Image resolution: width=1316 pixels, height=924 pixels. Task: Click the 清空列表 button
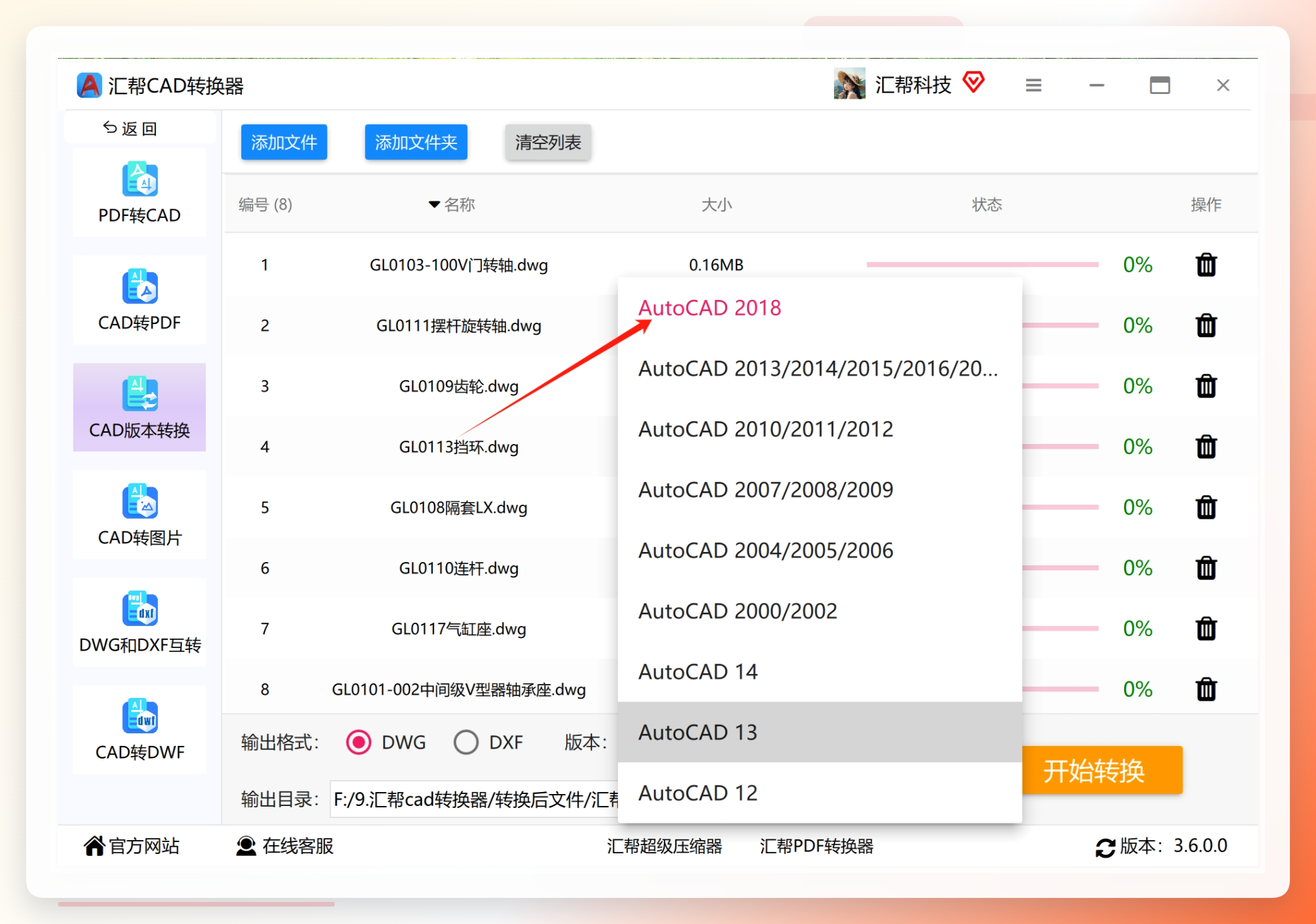(x=548, y=142)
